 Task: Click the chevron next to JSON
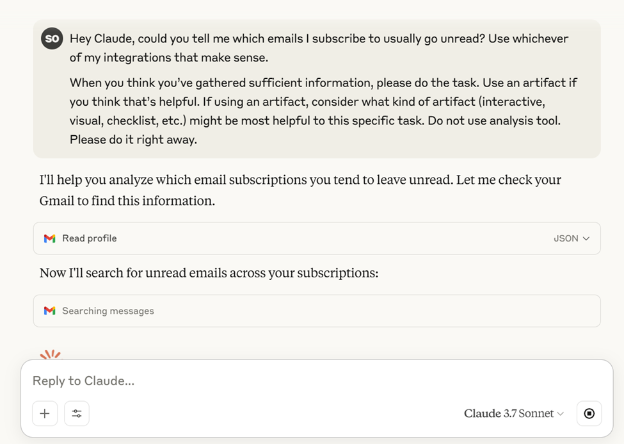click(586, 238)
